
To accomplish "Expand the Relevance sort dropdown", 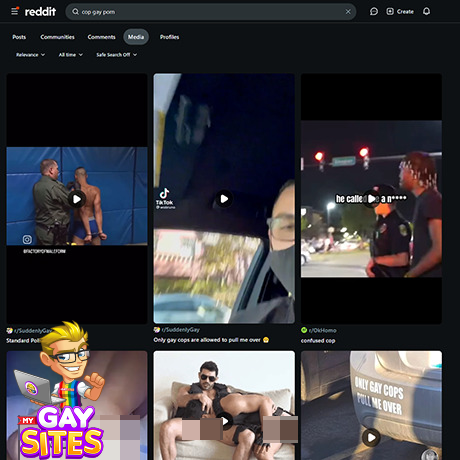I will click(30, 55).
